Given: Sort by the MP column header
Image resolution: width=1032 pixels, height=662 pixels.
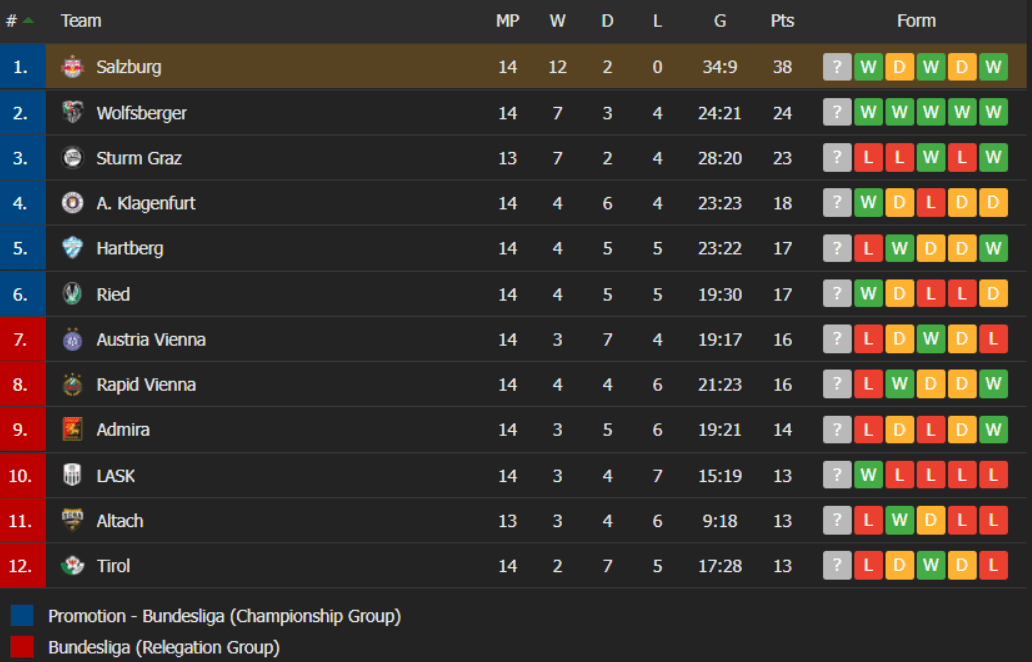Looking at the screenshot, I should point(508,20).
